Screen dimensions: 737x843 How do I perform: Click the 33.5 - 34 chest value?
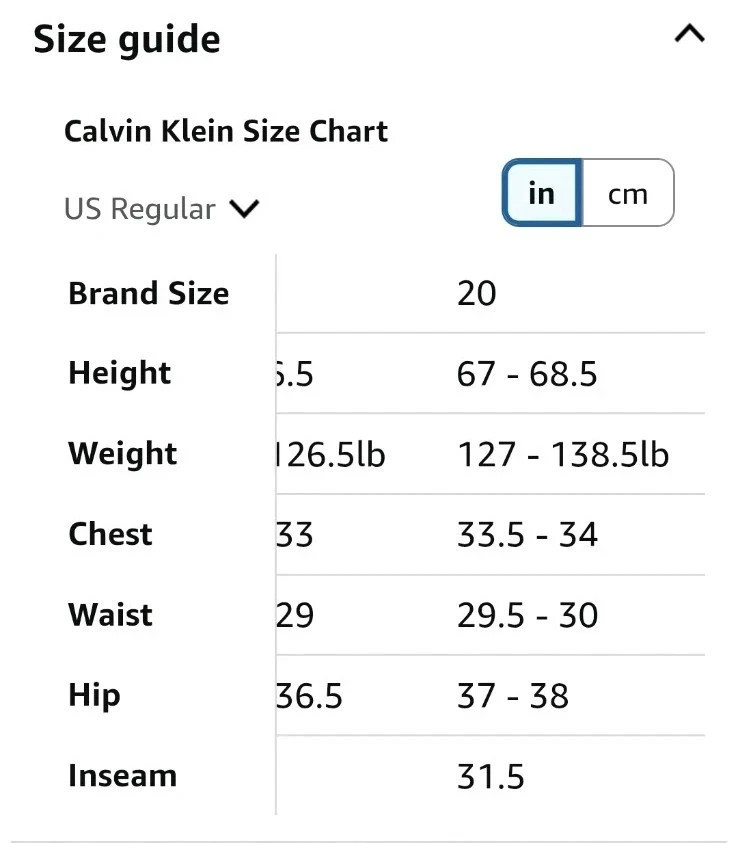(527, 535)
